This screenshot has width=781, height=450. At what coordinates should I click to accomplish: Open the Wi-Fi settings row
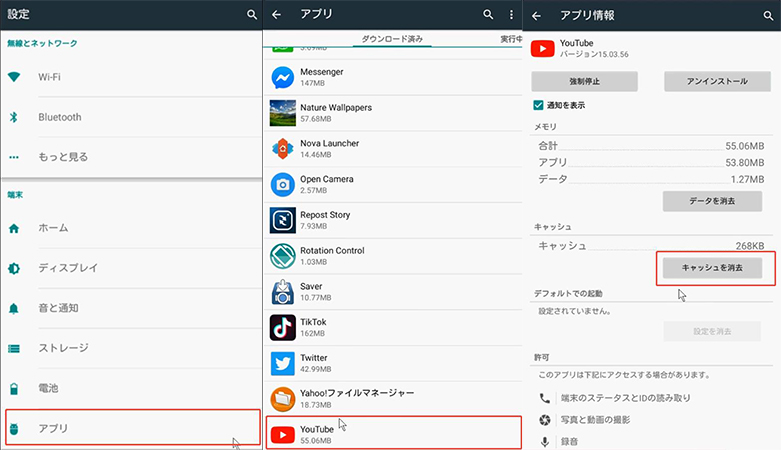[131, 77]
